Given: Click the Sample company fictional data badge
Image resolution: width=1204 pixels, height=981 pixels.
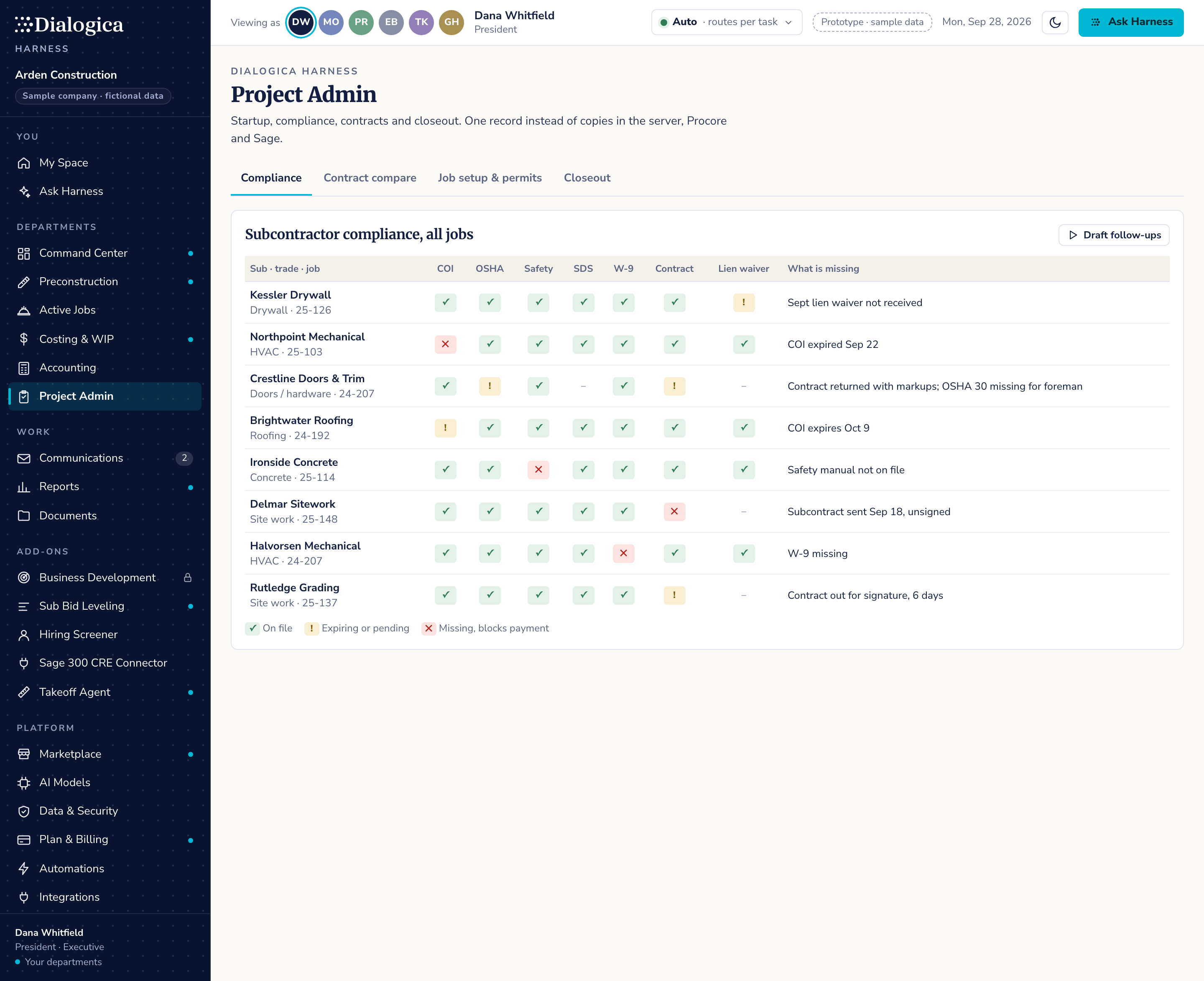Looking at the screenshot, I should 93,96.
